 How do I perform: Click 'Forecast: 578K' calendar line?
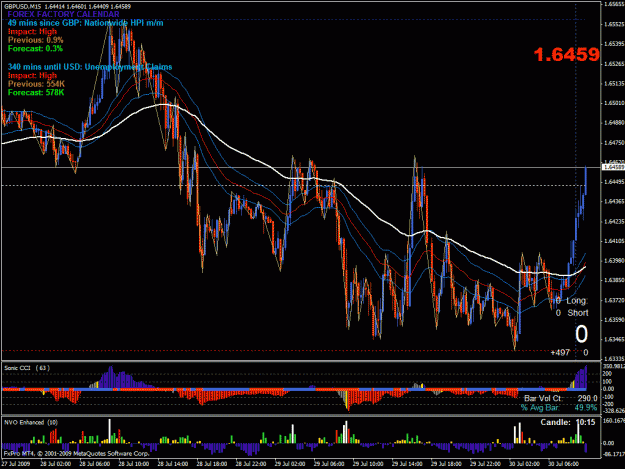point(35,92)
